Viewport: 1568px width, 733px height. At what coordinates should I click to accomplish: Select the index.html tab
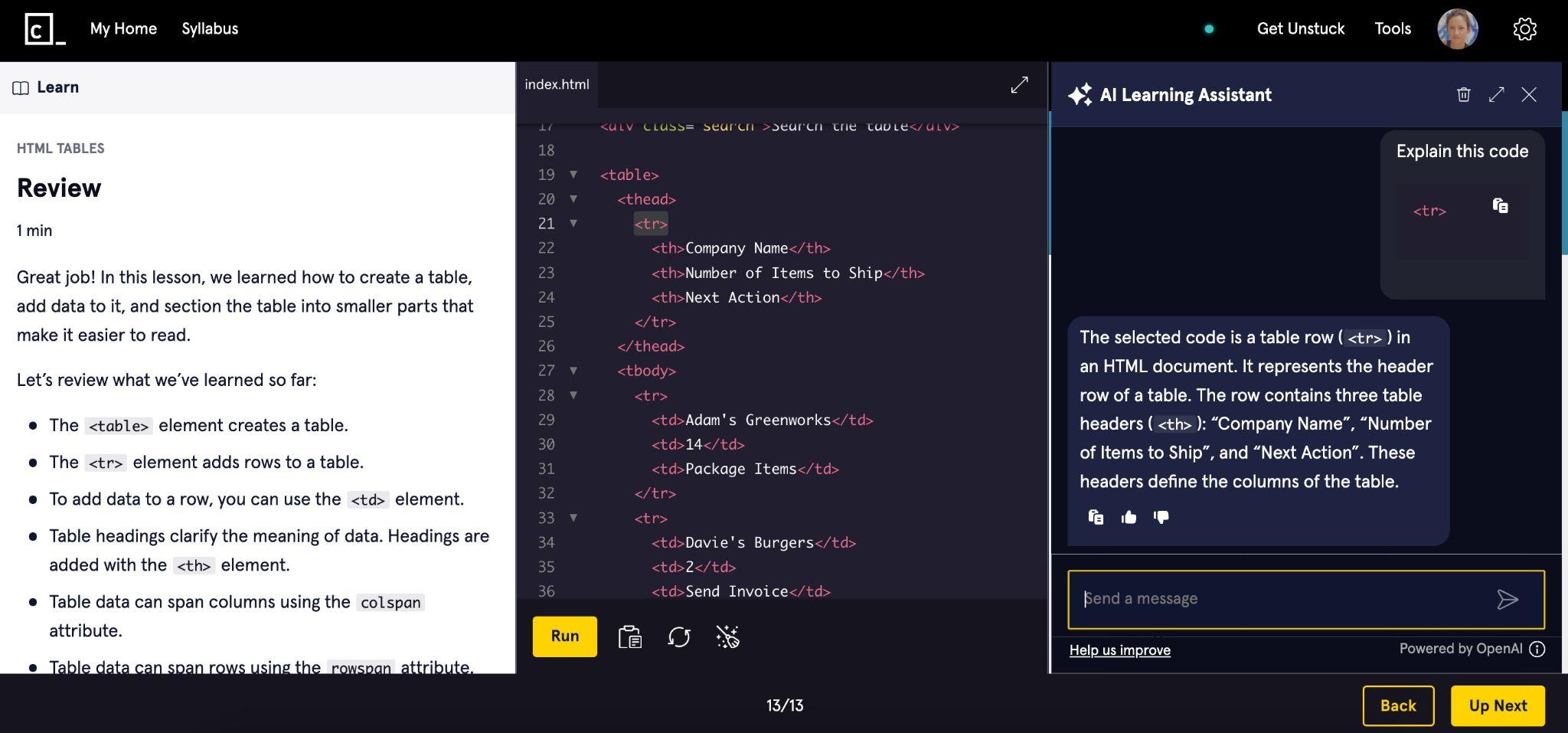pos(557,84)
